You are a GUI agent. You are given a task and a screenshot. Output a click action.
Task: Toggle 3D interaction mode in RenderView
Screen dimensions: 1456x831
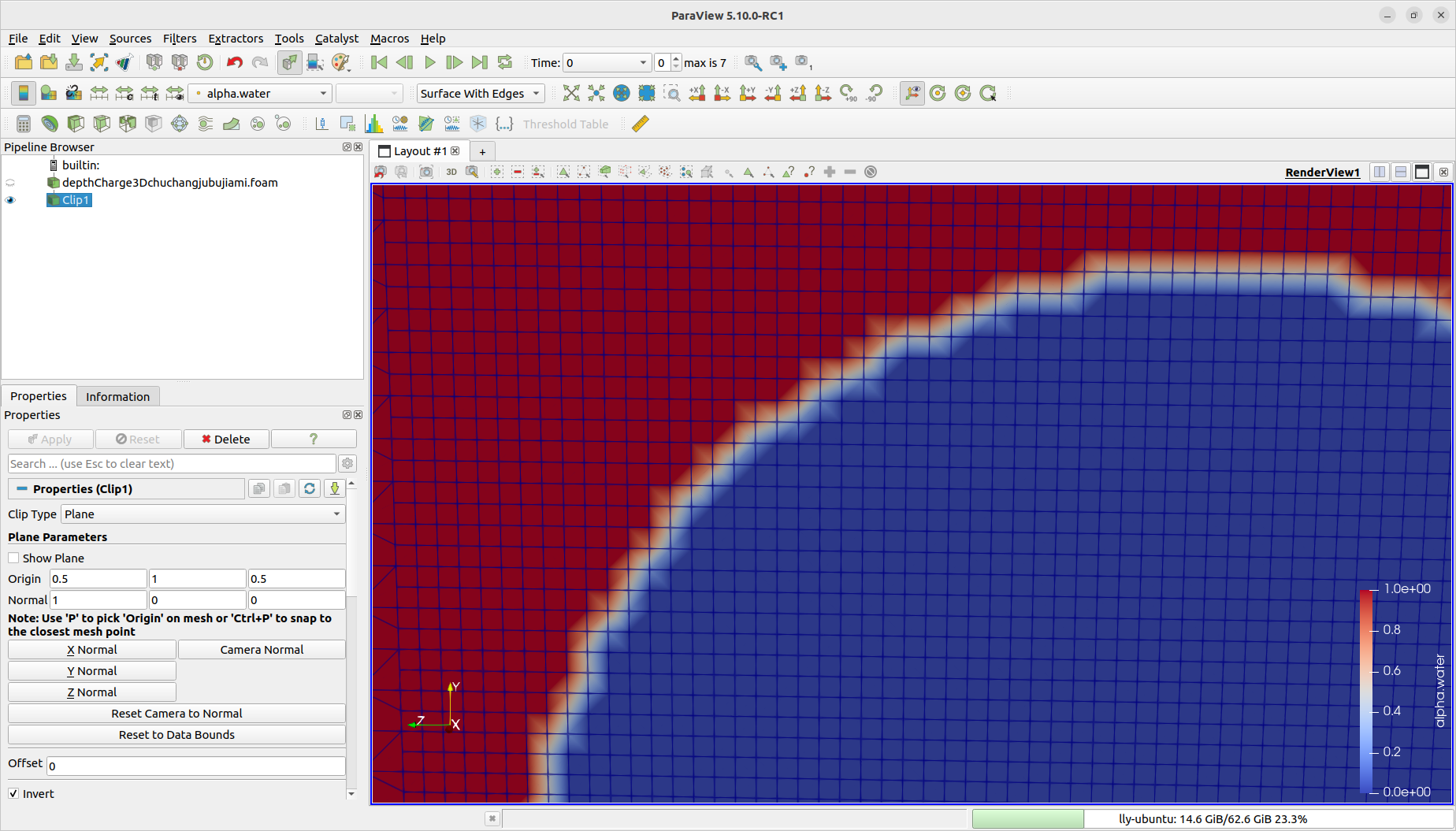(451, 172)
